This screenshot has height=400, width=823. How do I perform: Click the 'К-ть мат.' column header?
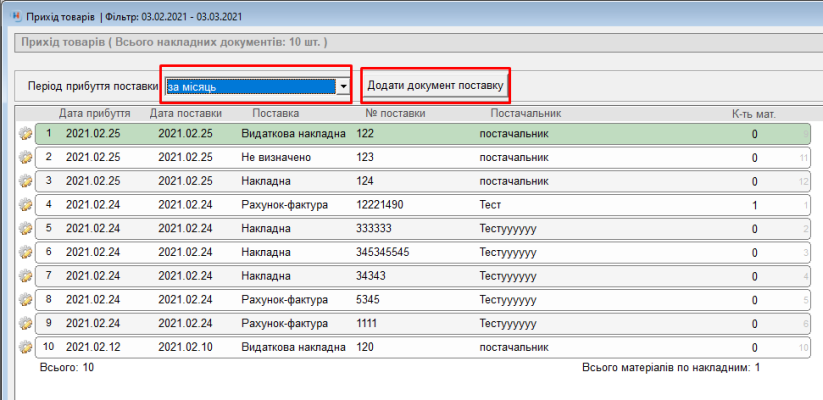[x=754, y=113]
